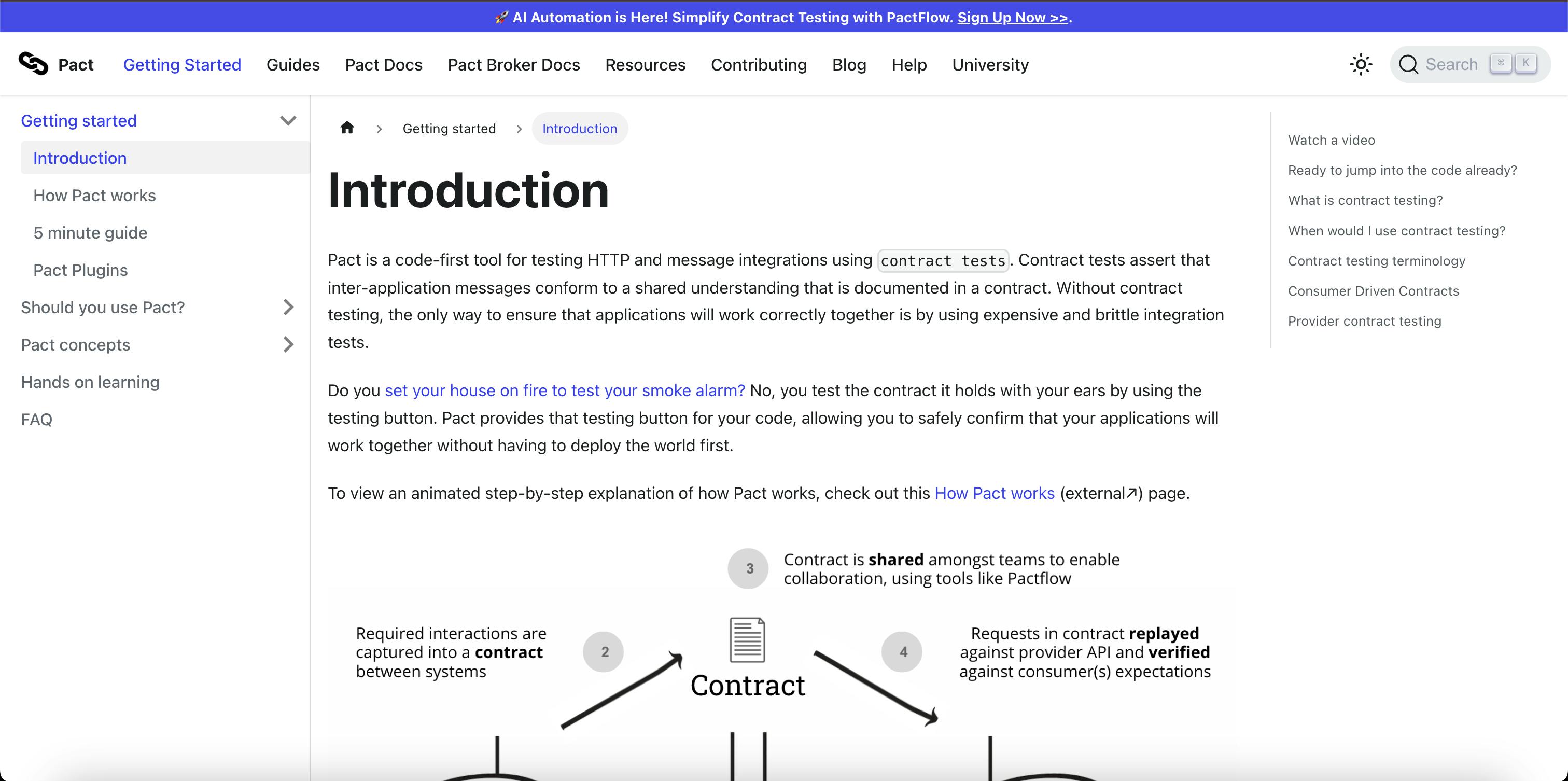
Task: Click the home breadcrumb icon
Action: point(347,128)
